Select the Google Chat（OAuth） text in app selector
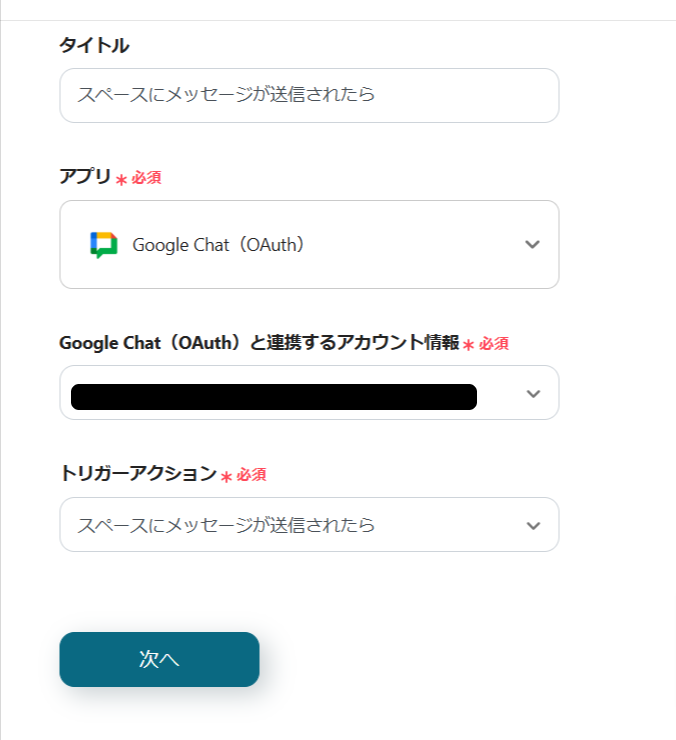 218,245
